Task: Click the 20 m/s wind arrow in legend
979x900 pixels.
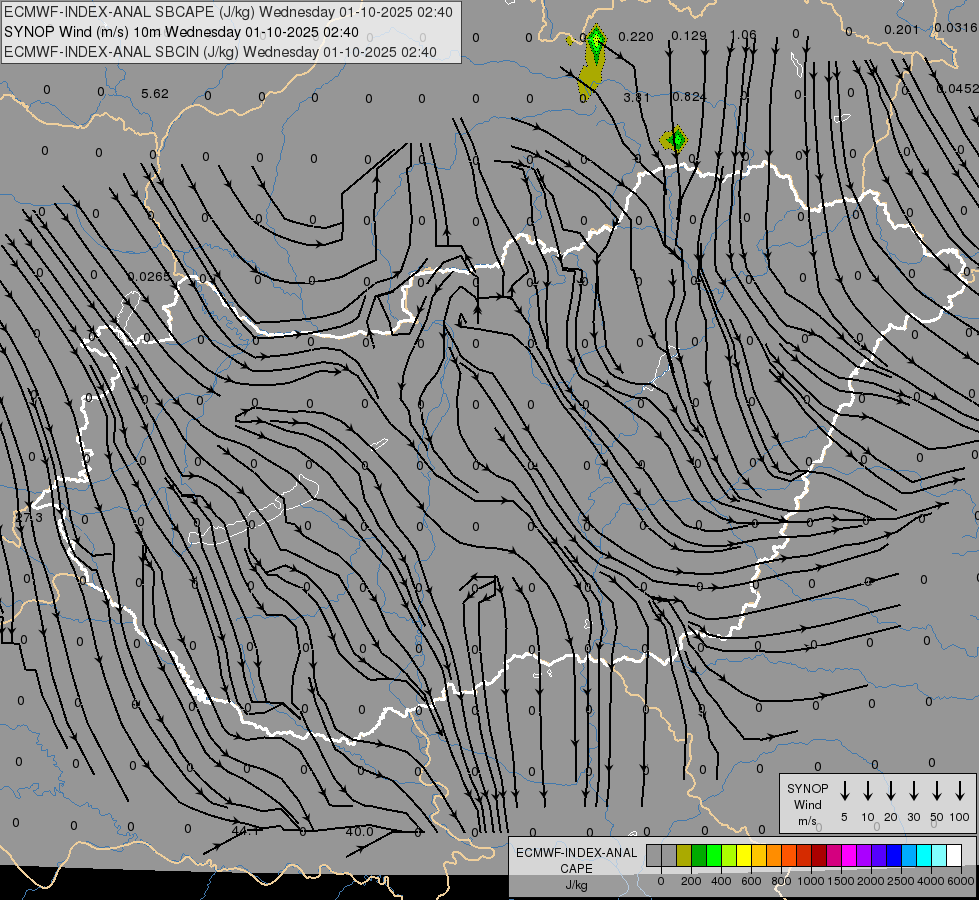Action: tap(890, 791)
